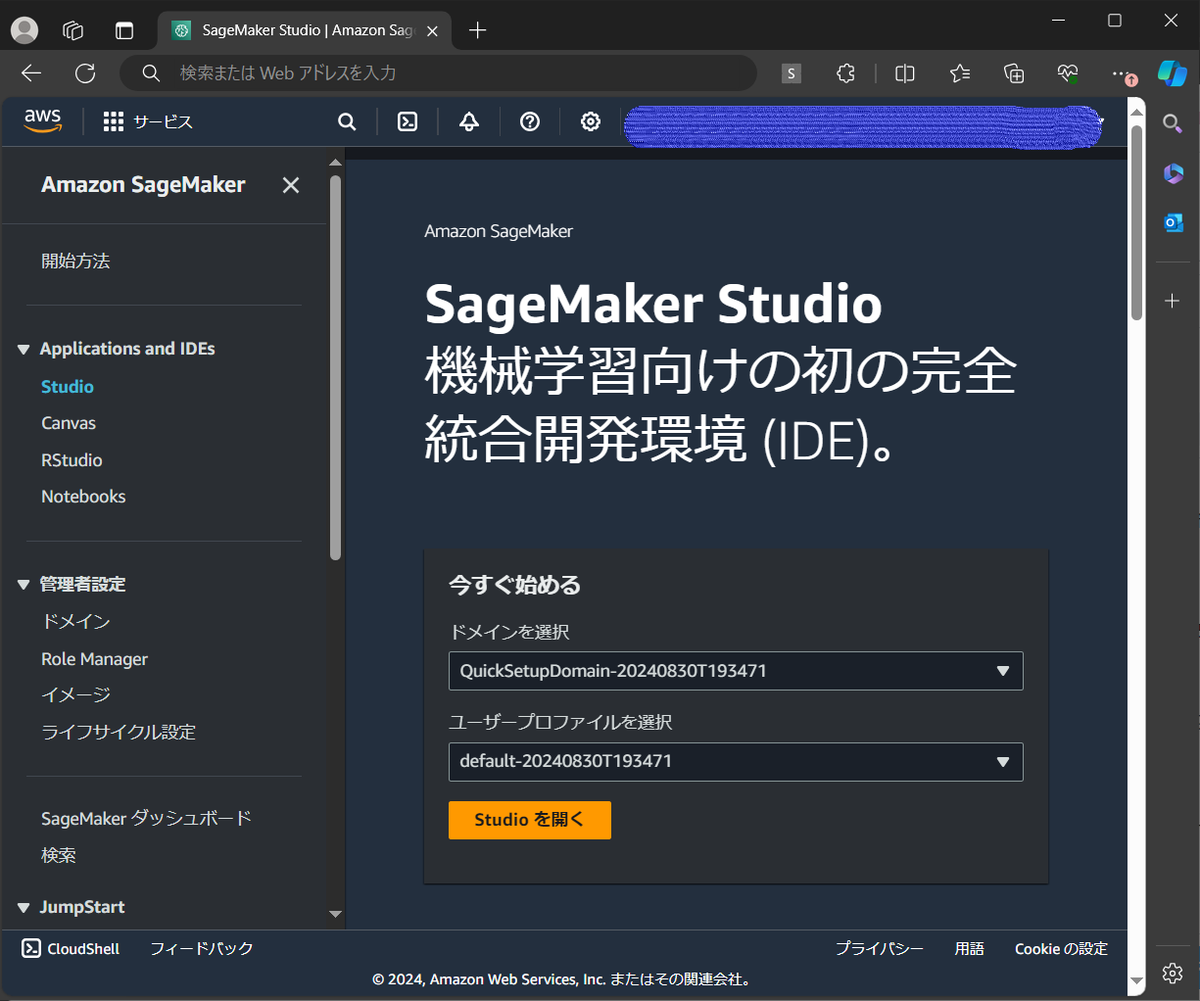Open the Copilot icon in browser

1172,73
